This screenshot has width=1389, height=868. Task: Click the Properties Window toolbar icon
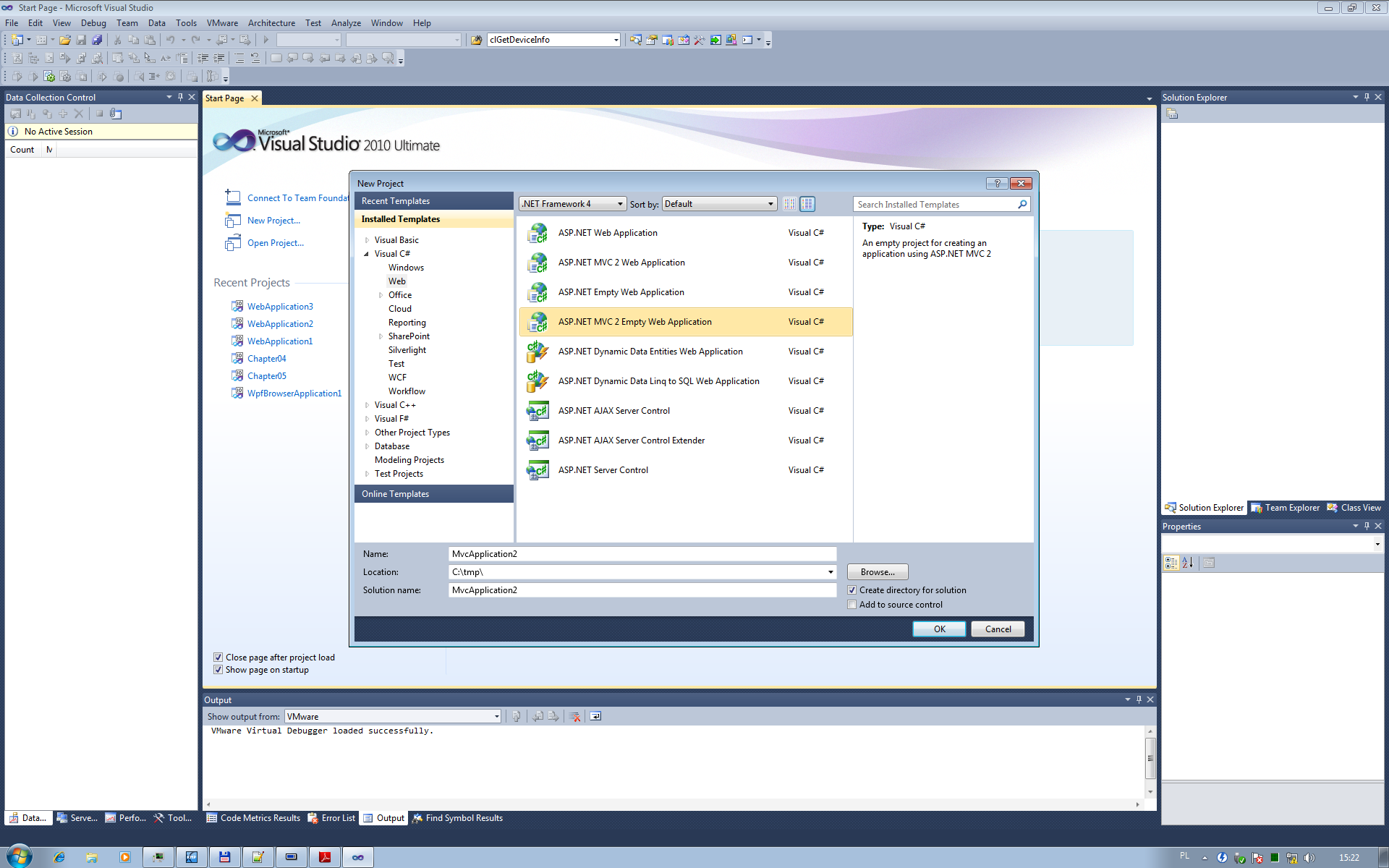click(x=652, y=40)
